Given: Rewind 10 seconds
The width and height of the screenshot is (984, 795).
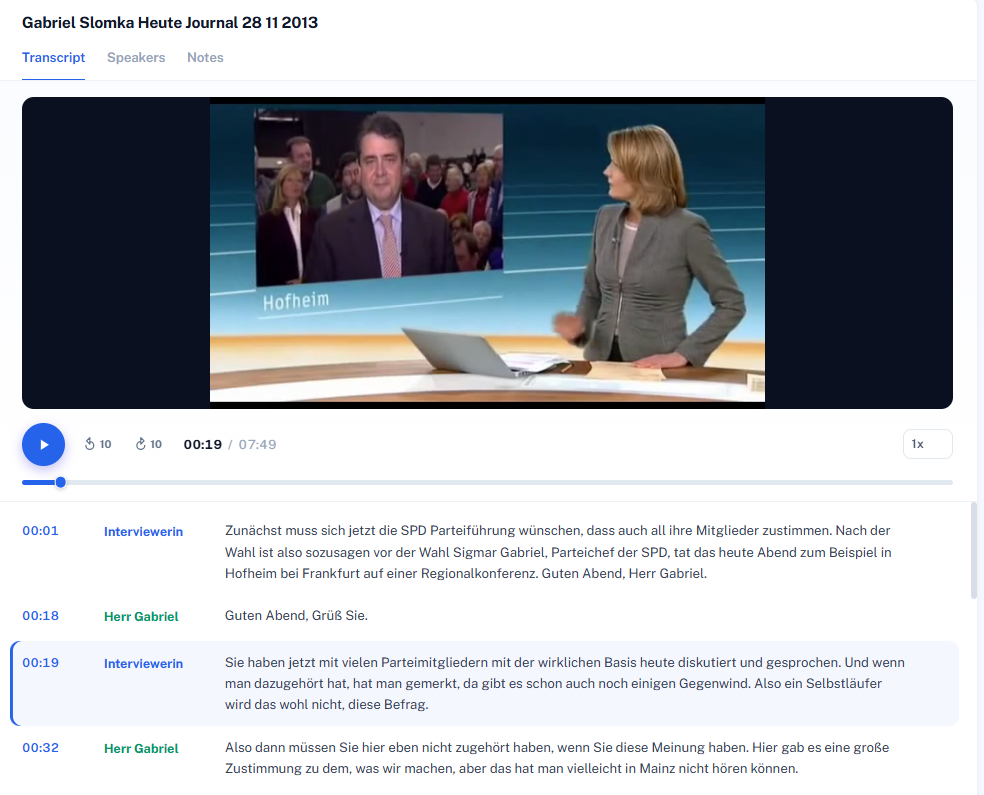Looking at the screenshot, I should [x=98, y=444].
